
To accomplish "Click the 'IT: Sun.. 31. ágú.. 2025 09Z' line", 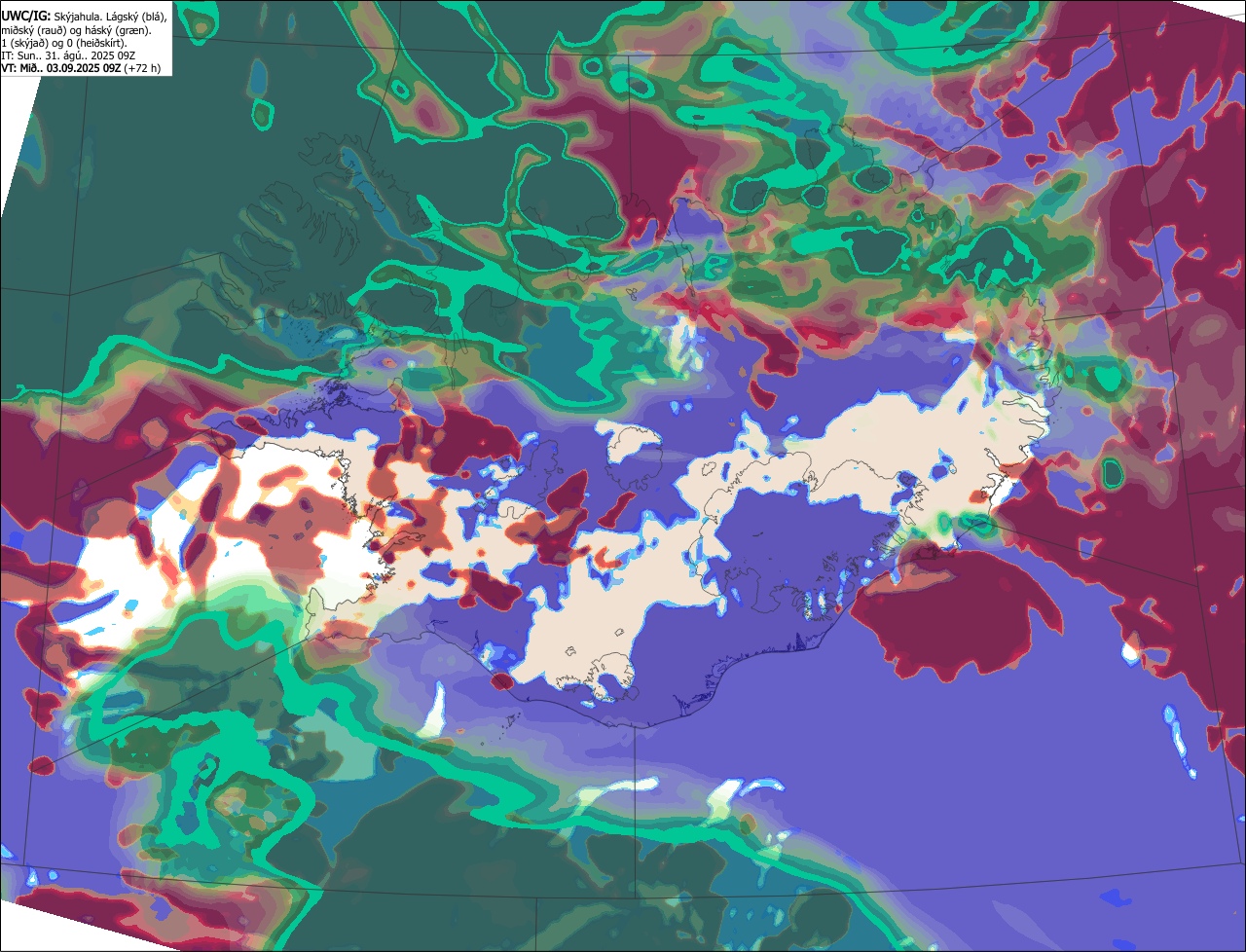I will (x=68, y=55).
